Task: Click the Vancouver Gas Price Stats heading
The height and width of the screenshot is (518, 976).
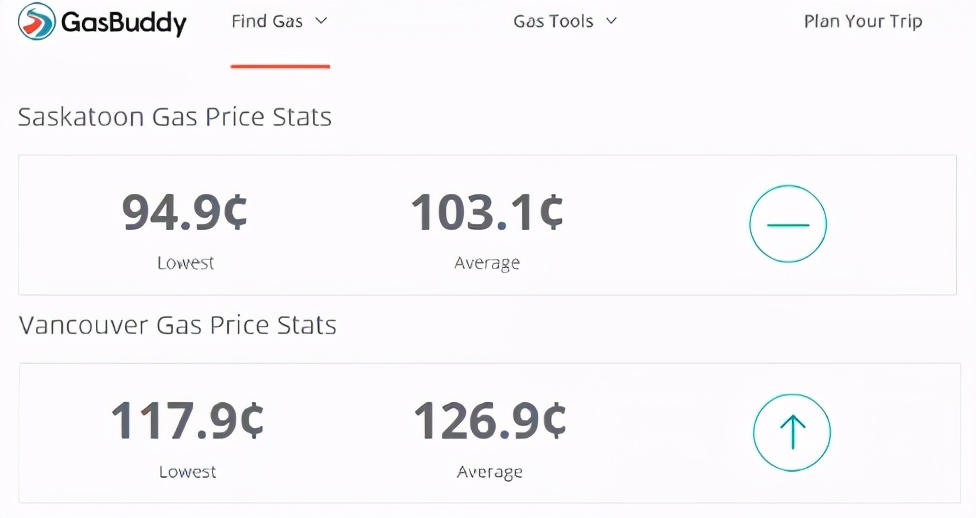Action: (x=177, y=325)
